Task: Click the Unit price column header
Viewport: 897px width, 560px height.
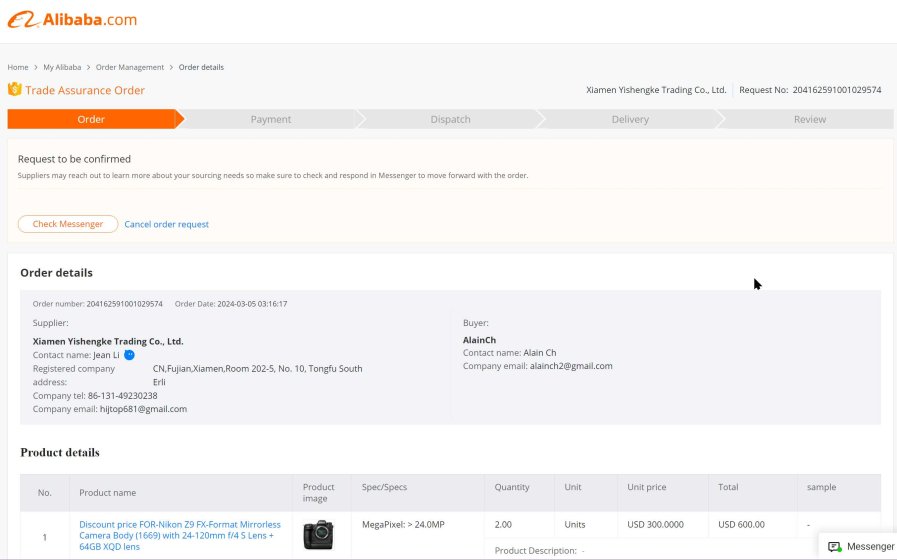Action: 646,487
